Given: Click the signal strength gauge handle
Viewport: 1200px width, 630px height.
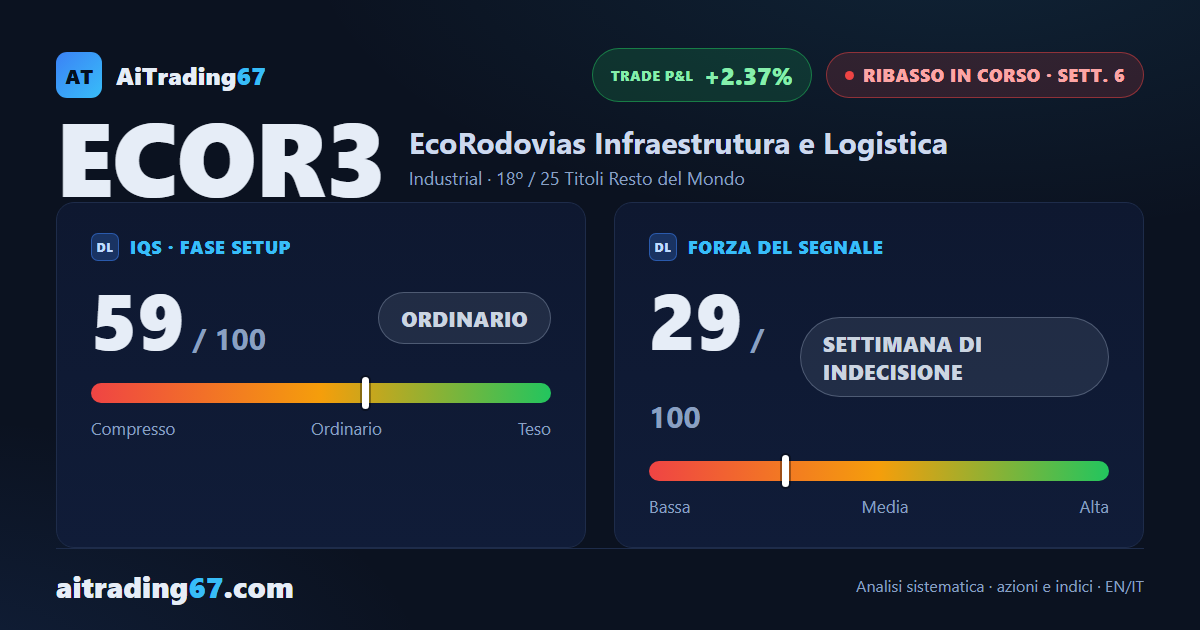Looking at the screenshot, I should coord(786,471).
